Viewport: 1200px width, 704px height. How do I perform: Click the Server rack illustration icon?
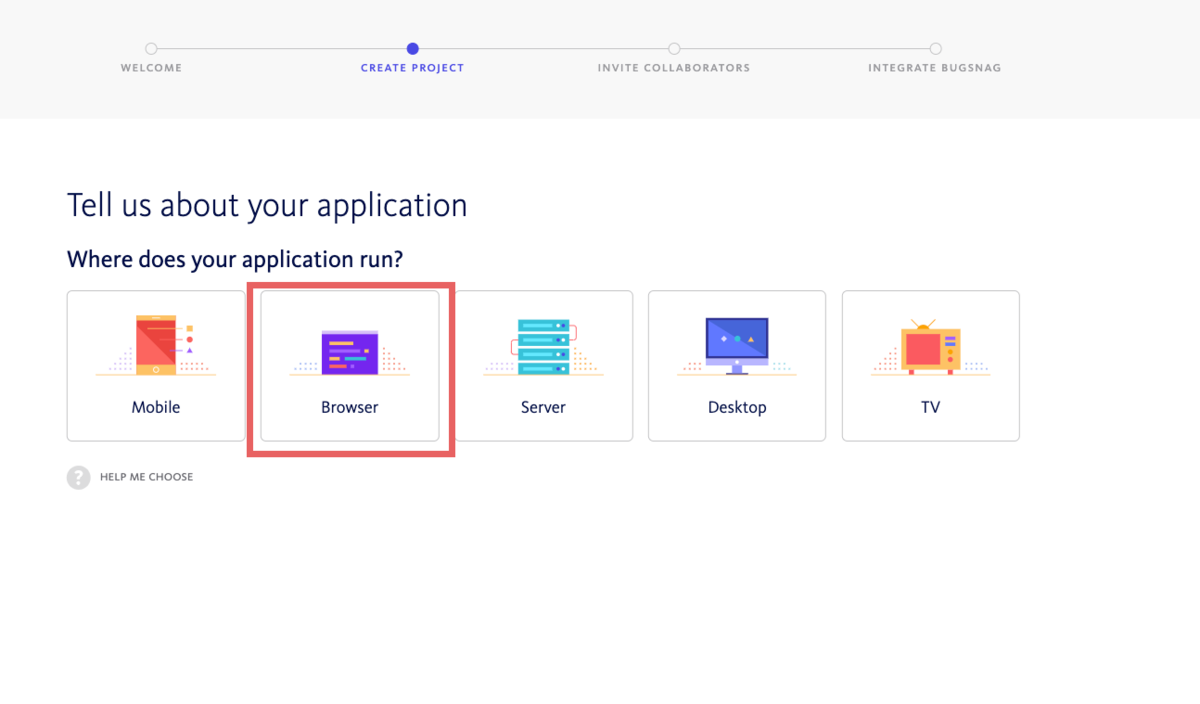pyautogui.click(x=543, y=347)
